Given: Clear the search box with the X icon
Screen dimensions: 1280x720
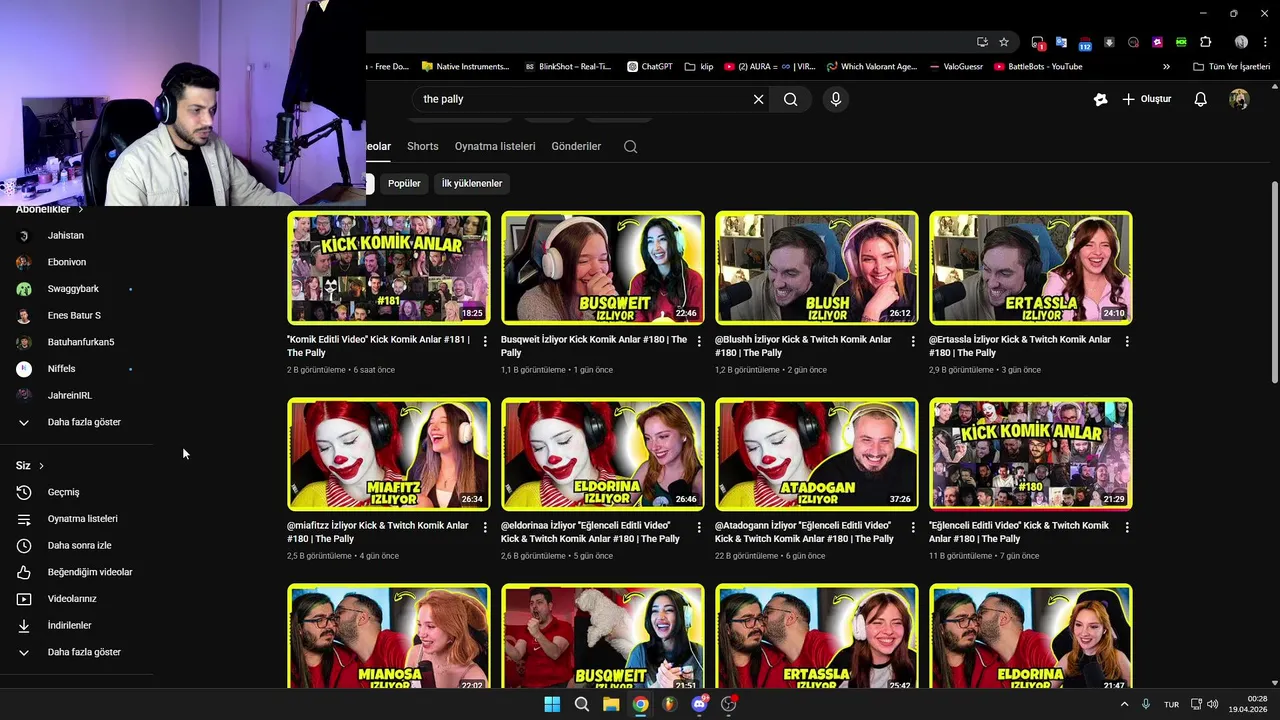Looking at the screenshot, I should 758,99.
